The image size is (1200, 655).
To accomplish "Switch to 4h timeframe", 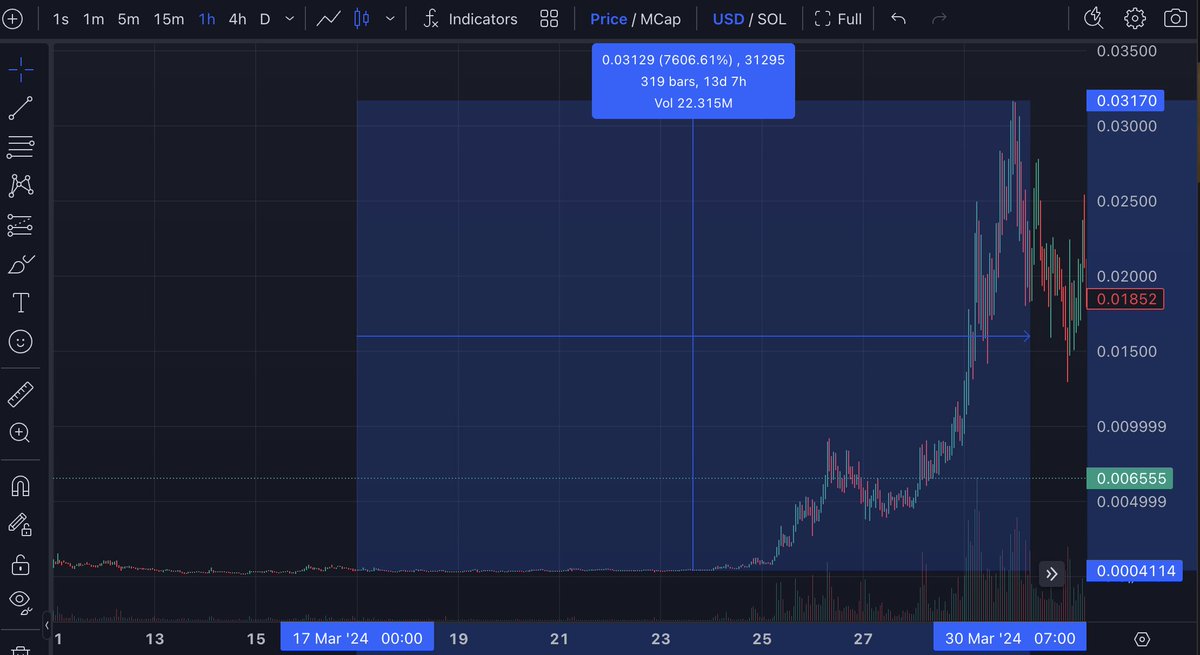I will point(237,19).
